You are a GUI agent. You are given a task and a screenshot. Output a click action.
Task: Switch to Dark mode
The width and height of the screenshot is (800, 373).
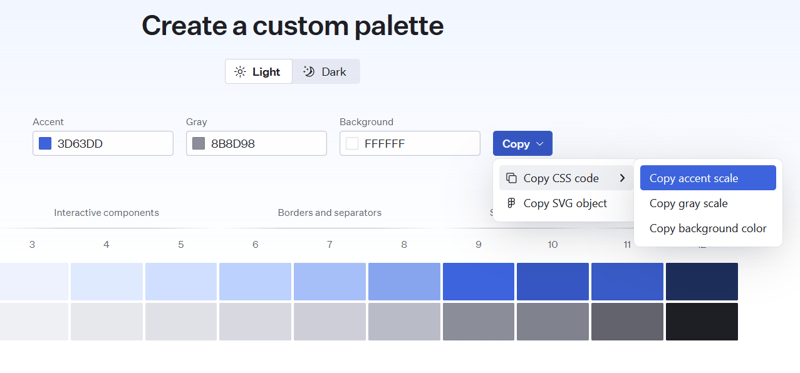[x=326, y=71]
